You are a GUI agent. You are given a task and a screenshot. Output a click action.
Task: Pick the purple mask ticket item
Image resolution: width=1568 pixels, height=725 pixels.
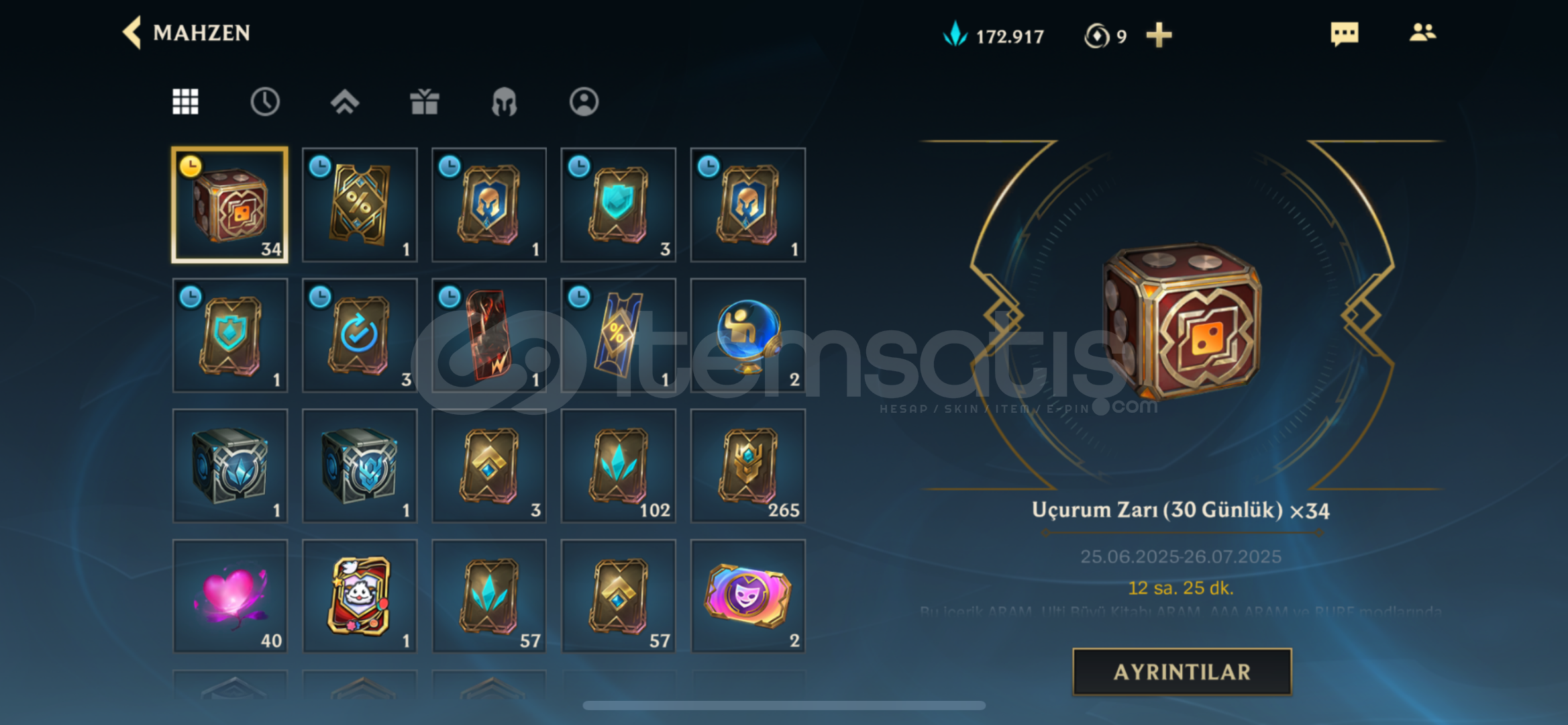click(748, 596)
